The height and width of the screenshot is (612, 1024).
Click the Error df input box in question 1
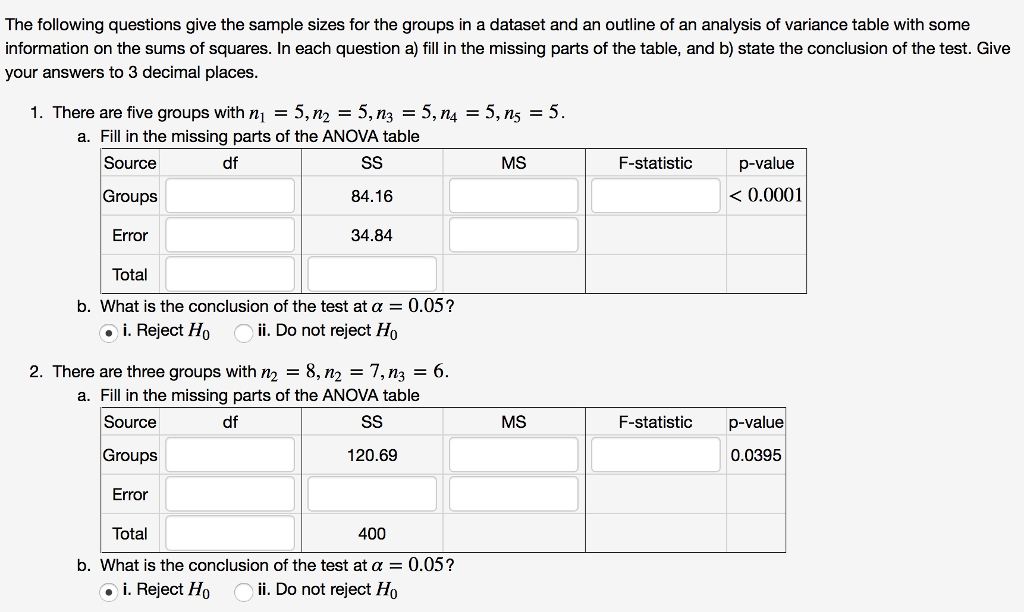coord(228,234)
